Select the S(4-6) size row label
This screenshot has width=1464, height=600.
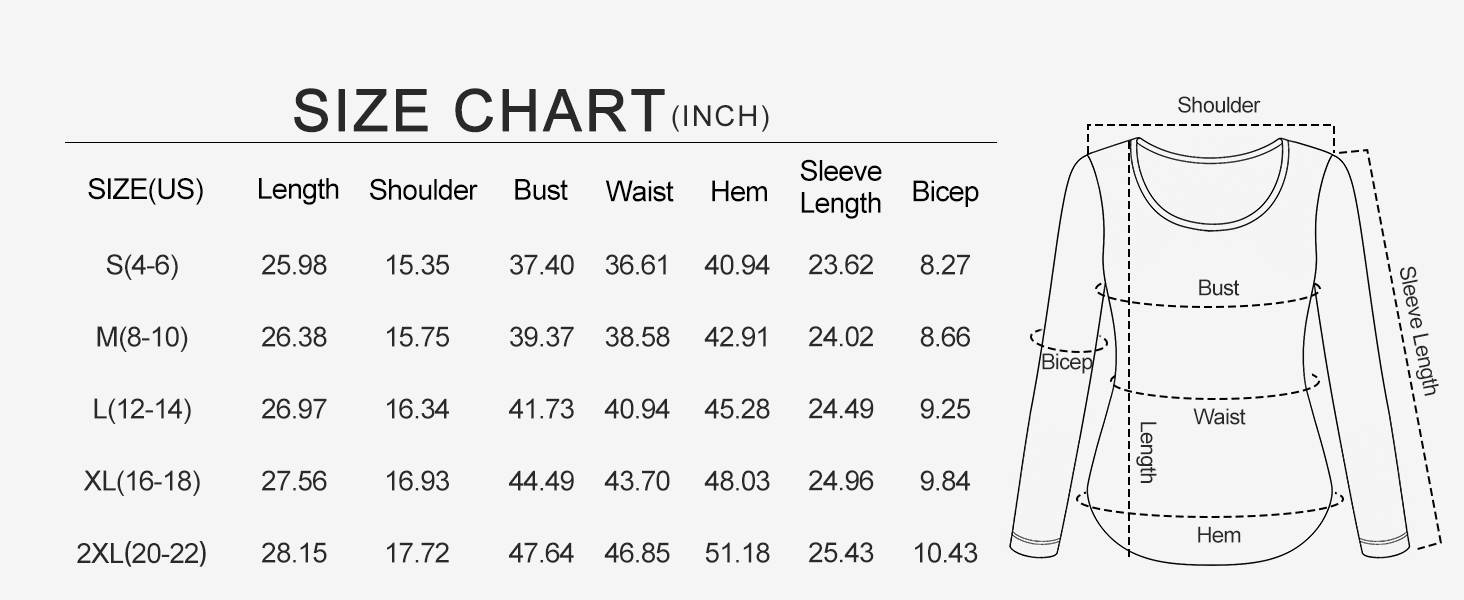click(x=142, y=265)
